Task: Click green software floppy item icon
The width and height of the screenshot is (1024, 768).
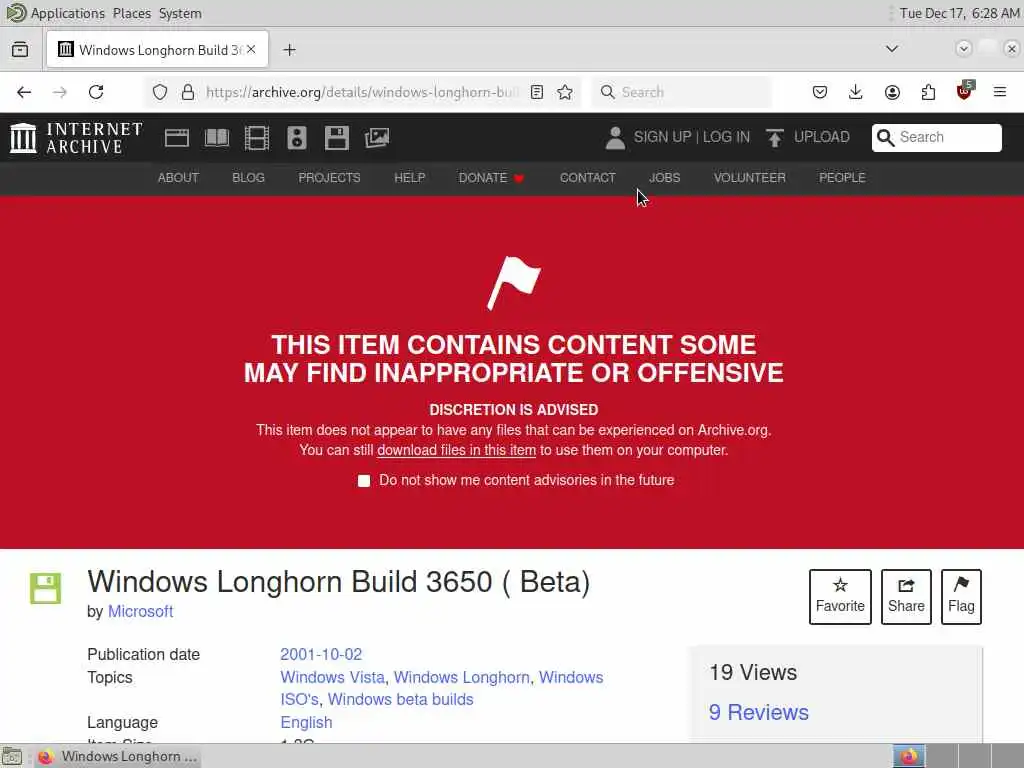Action: pyautogui.click(x=45, y=588)
